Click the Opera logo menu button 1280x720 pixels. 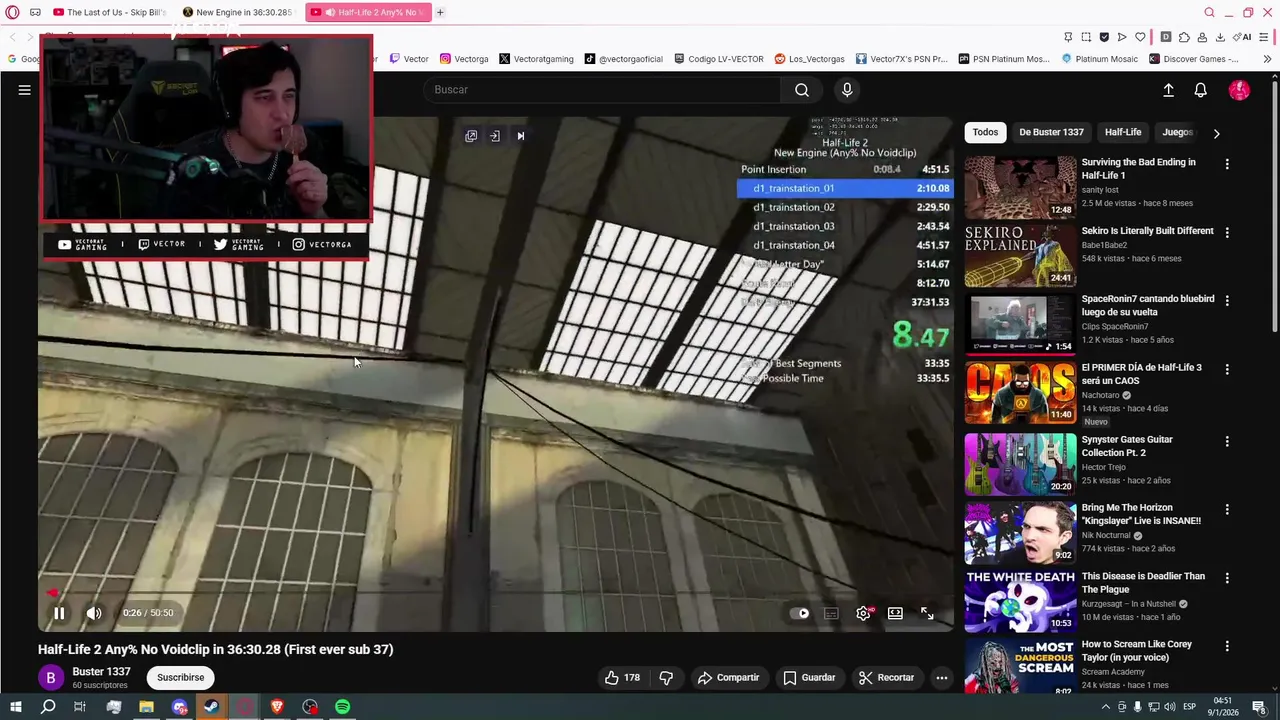coord(12,12)
